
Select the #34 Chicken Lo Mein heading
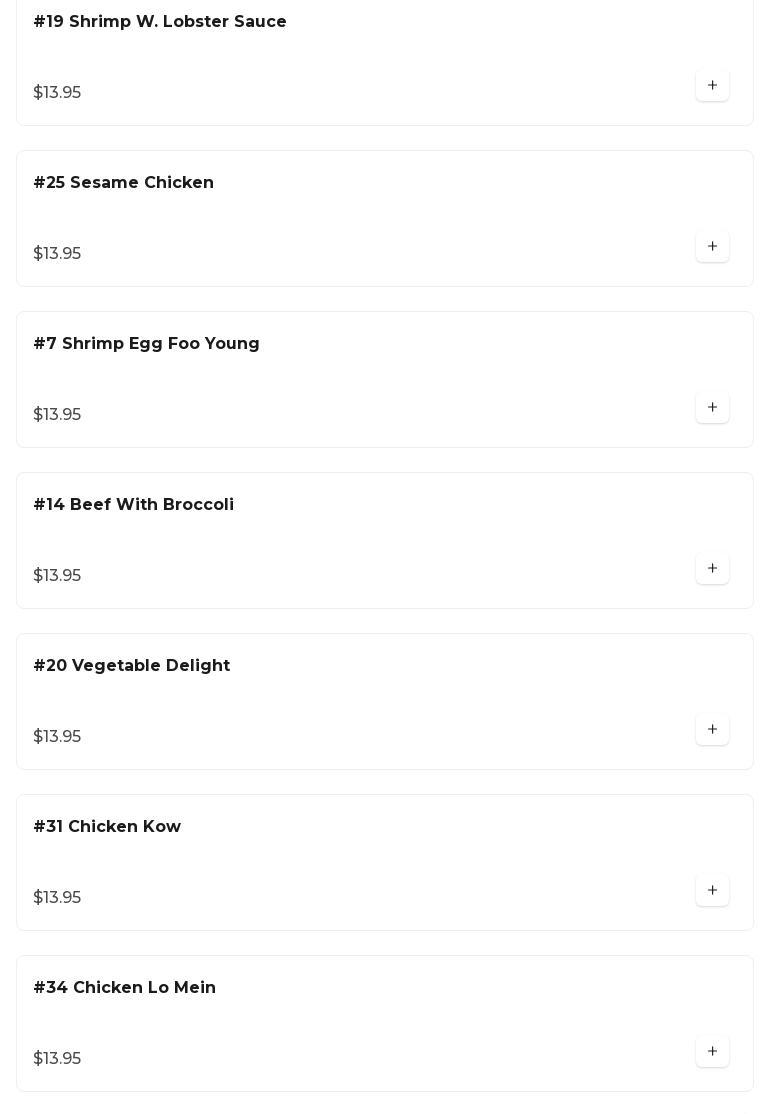125,988
